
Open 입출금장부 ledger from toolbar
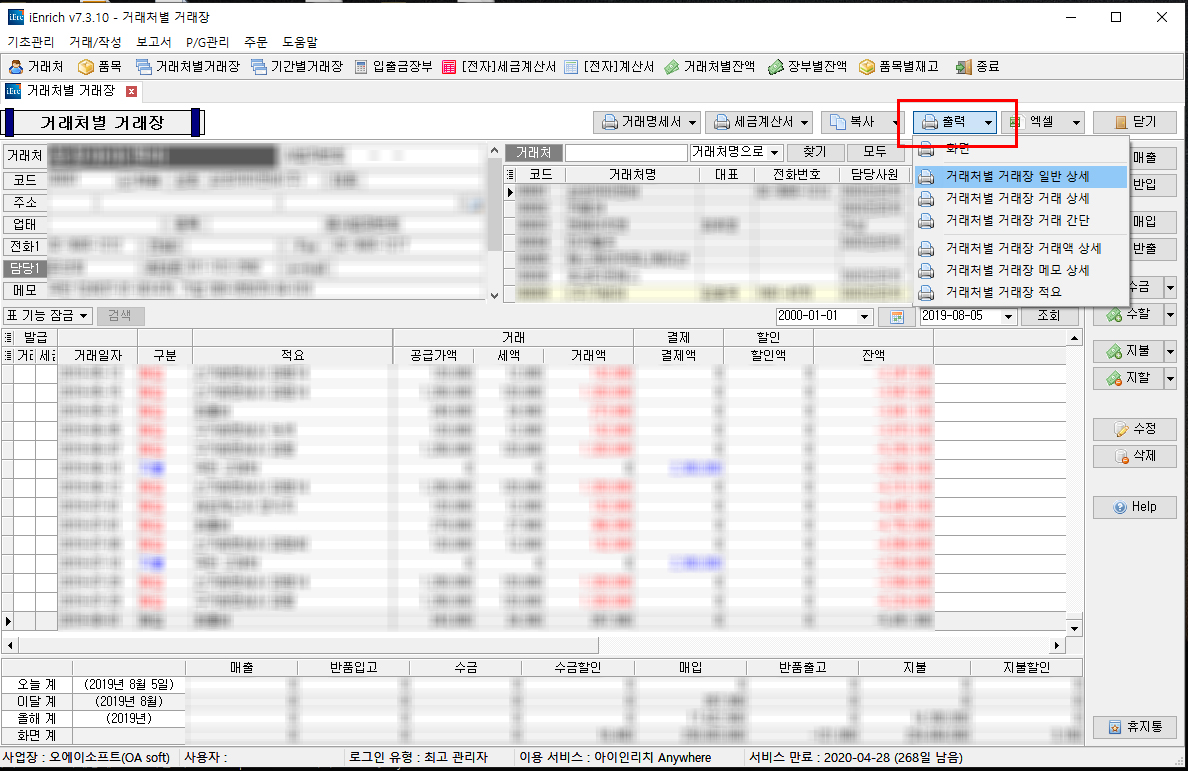(x=394, y=67)
